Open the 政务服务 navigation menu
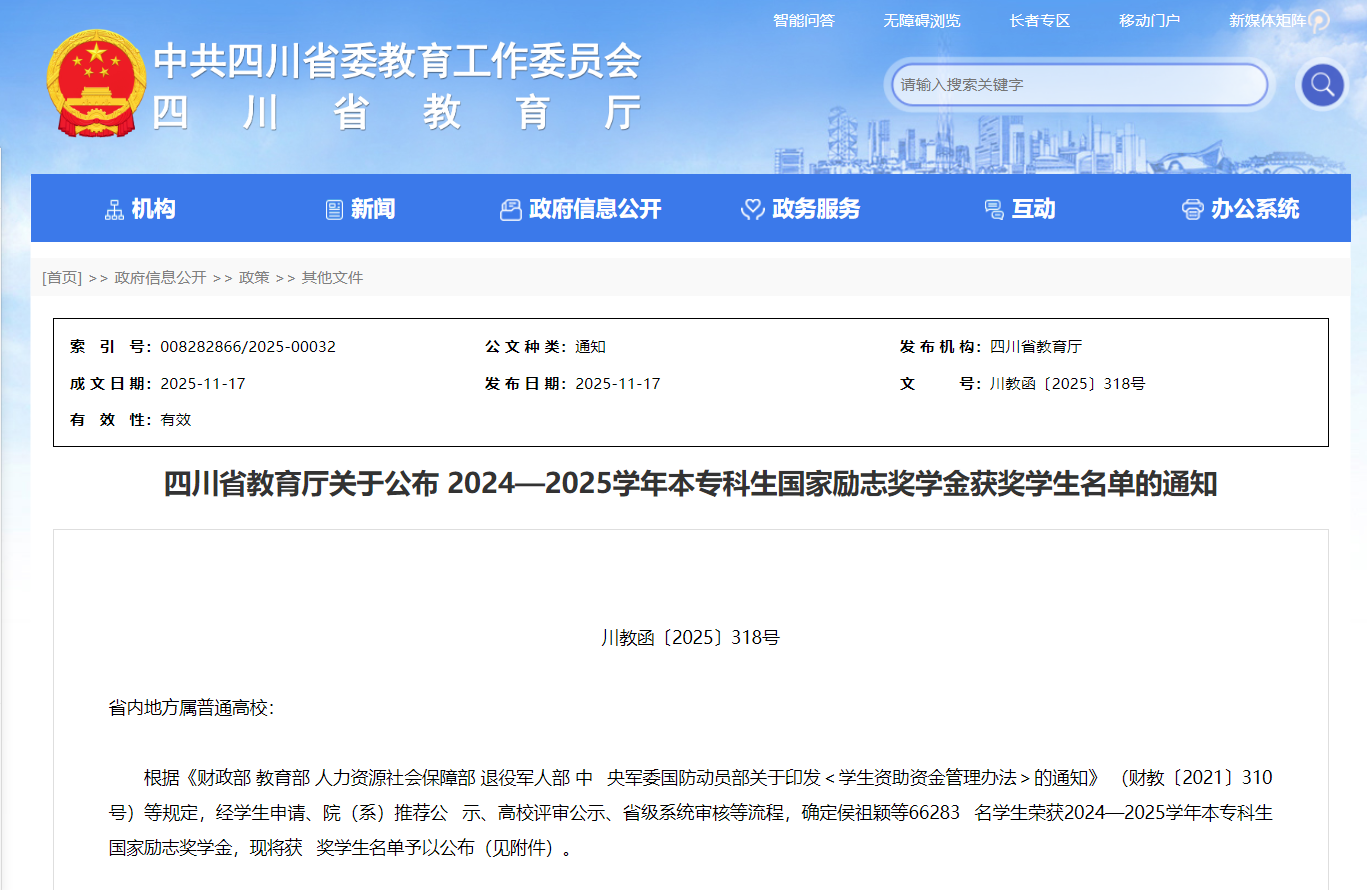 tap(816, 209)
